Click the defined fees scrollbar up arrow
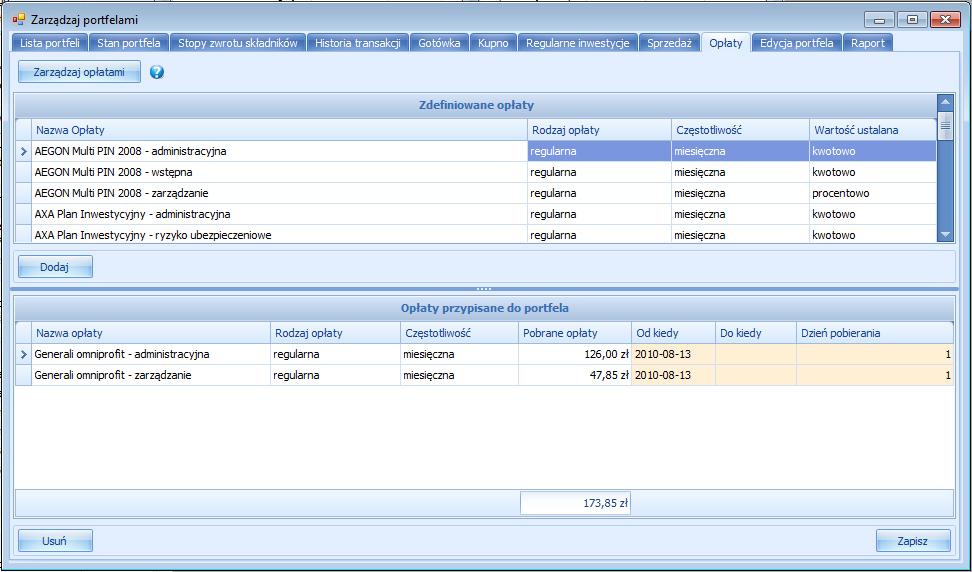The image size is (972, 572). (x=945, y=102)
